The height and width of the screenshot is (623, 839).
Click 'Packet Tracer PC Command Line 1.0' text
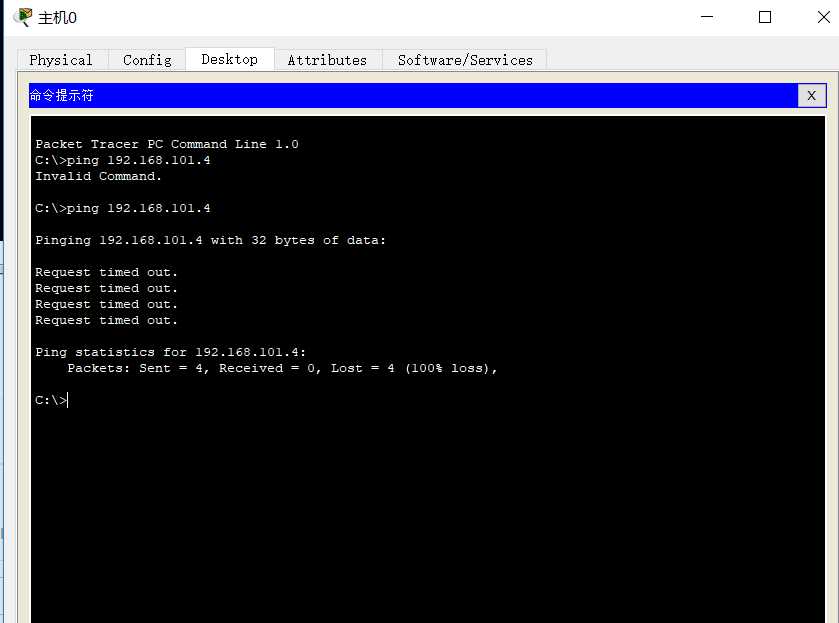point(167,144)
